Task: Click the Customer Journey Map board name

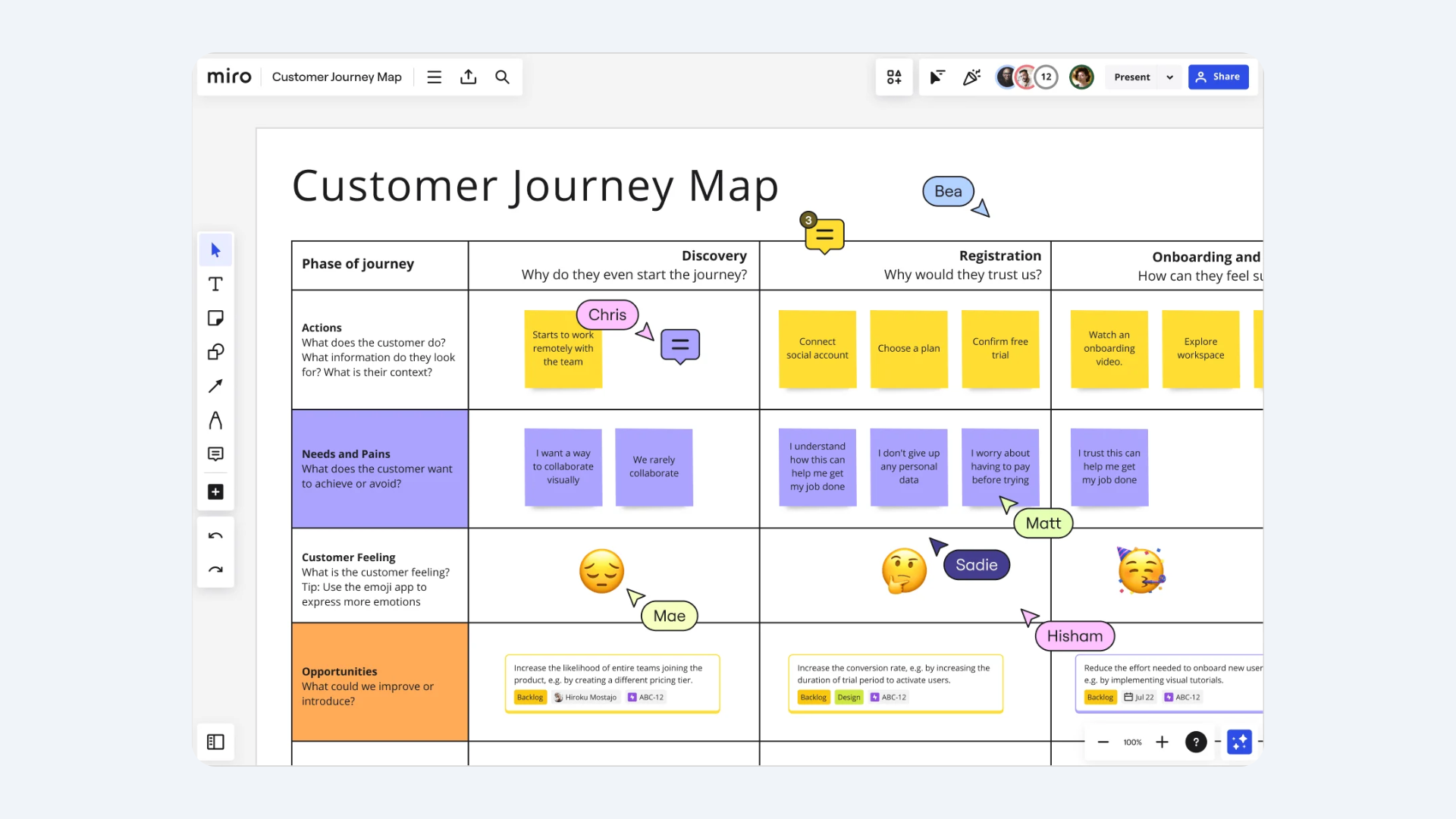Action: 337,77
